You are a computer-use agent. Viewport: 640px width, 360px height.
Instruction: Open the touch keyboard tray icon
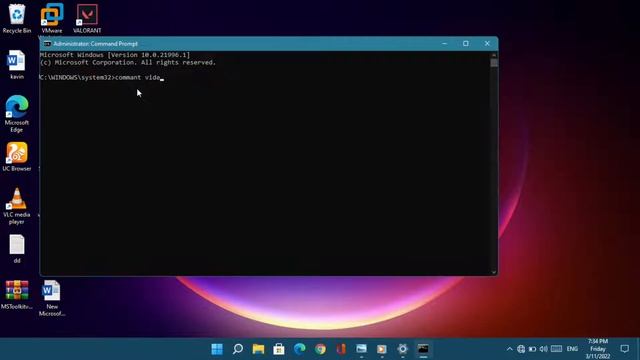point(556,349)
